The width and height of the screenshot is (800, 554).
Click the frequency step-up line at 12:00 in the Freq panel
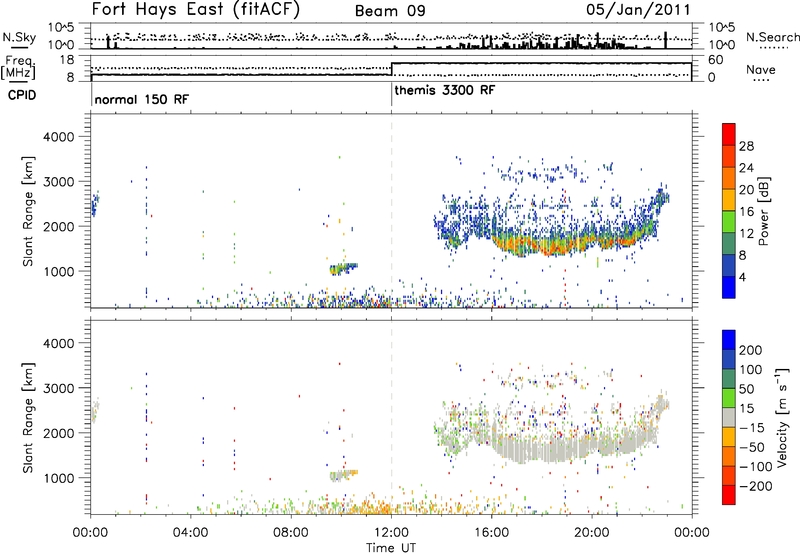pos(391,69)
